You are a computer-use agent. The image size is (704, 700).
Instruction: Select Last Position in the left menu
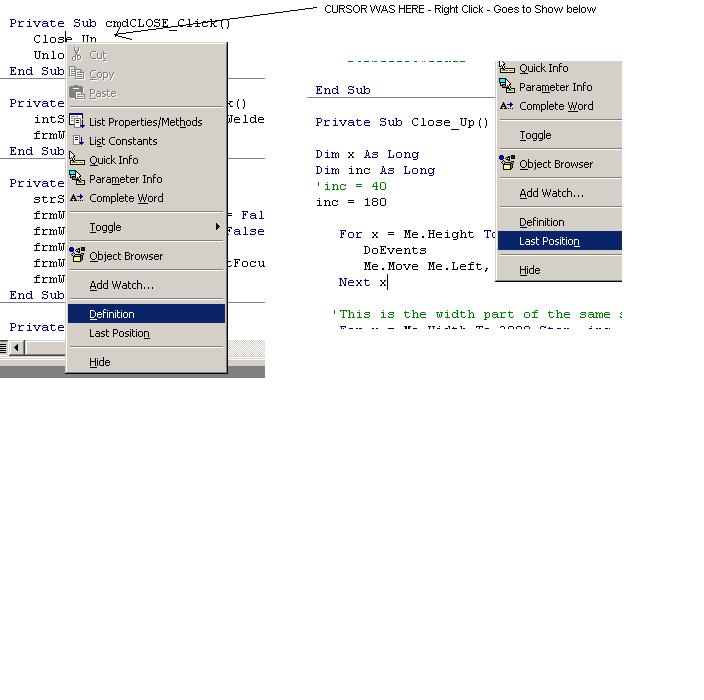146,333
